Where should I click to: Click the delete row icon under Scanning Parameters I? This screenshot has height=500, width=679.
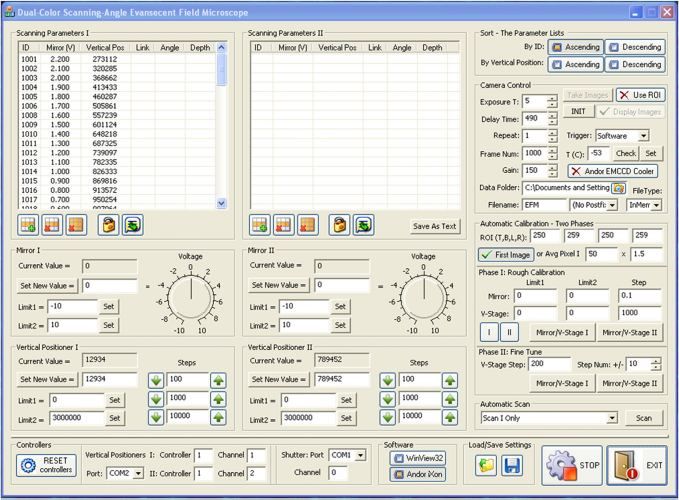click(x=52, y=225)
